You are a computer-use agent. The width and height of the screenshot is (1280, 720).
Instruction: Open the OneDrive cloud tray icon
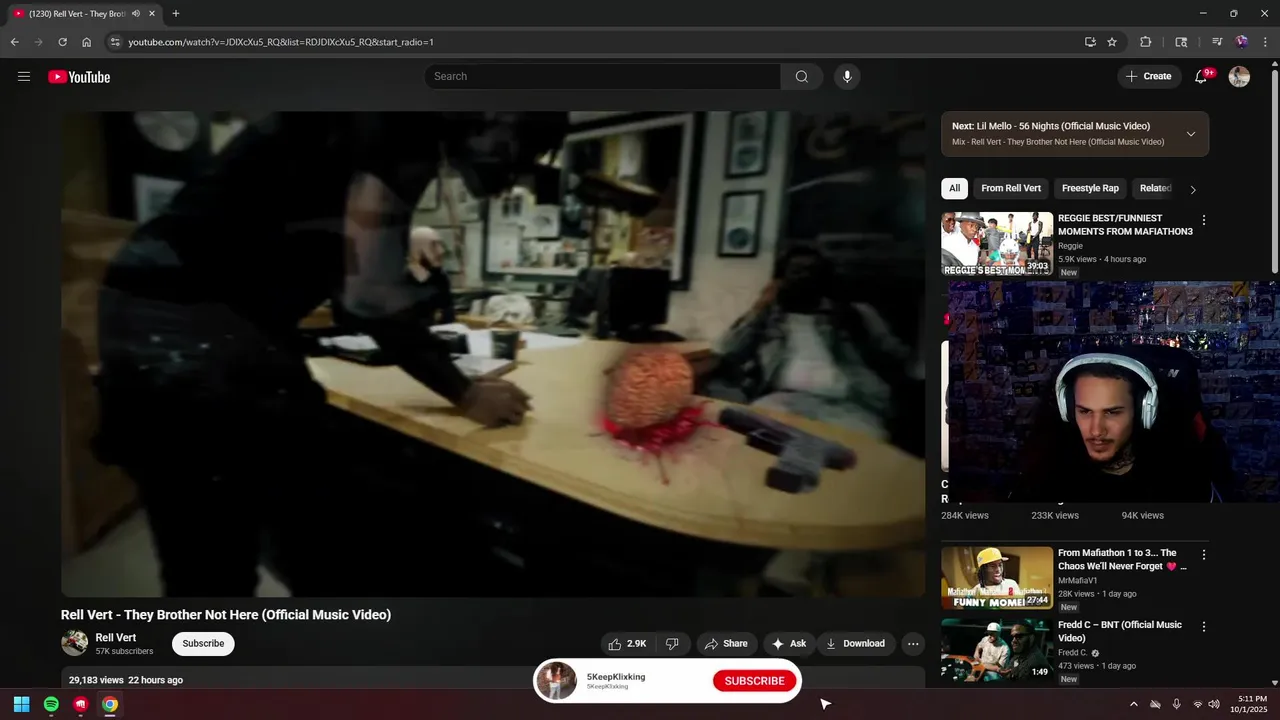coord(1155,704)
